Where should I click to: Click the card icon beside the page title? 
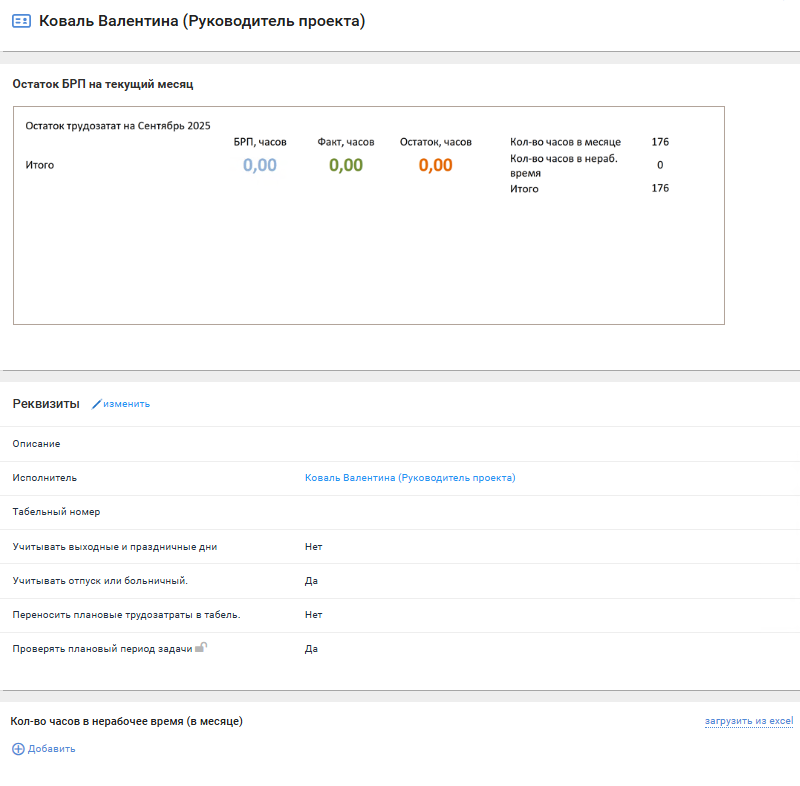point(21,21)
